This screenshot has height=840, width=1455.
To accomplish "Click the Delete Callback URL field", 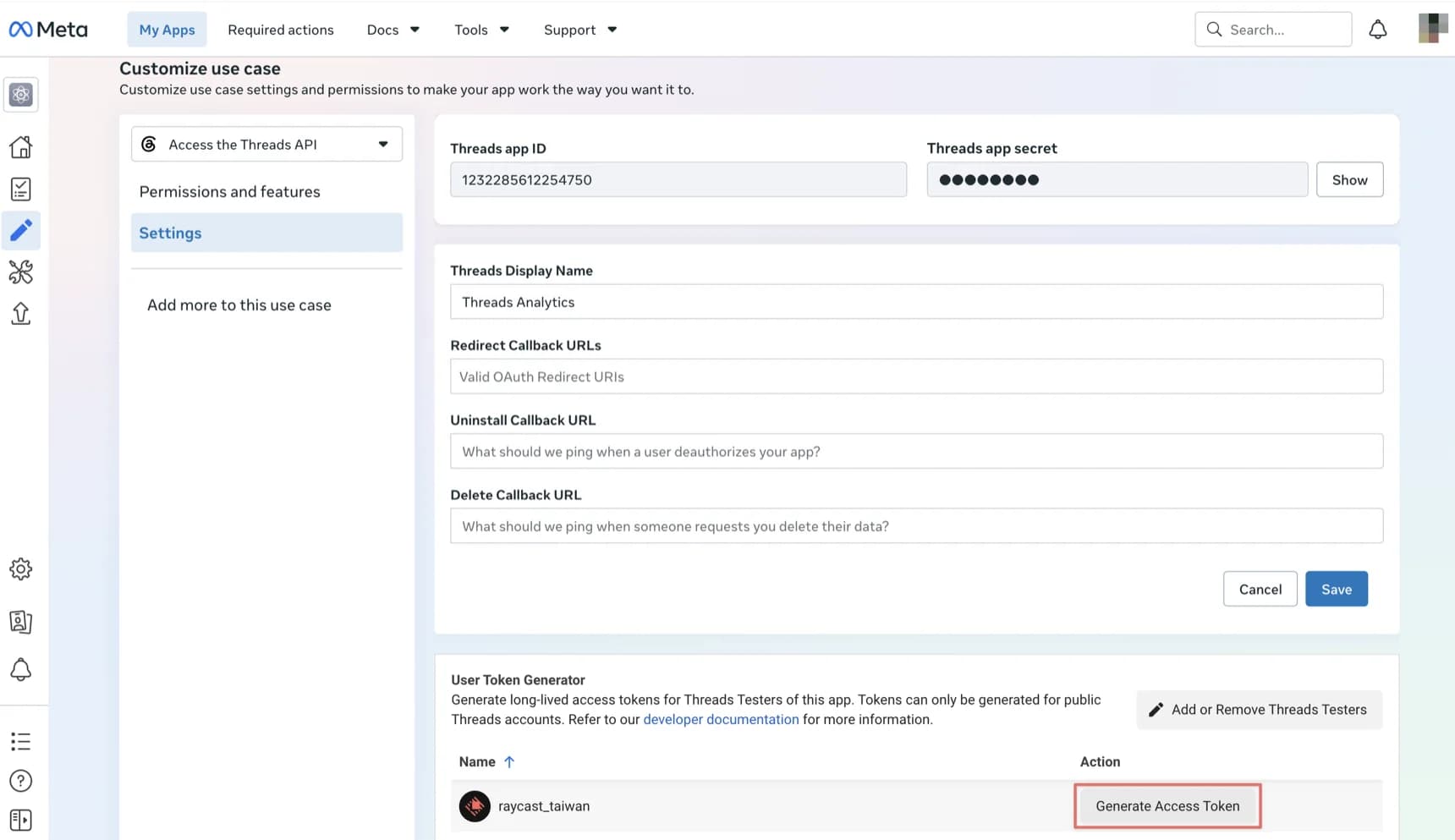I will pos(917,526).
